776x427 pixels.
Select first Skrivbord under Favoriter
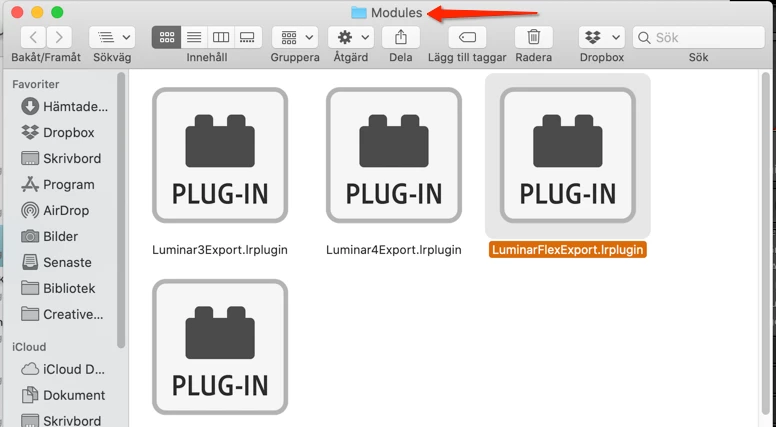click(x=61, y=158)
